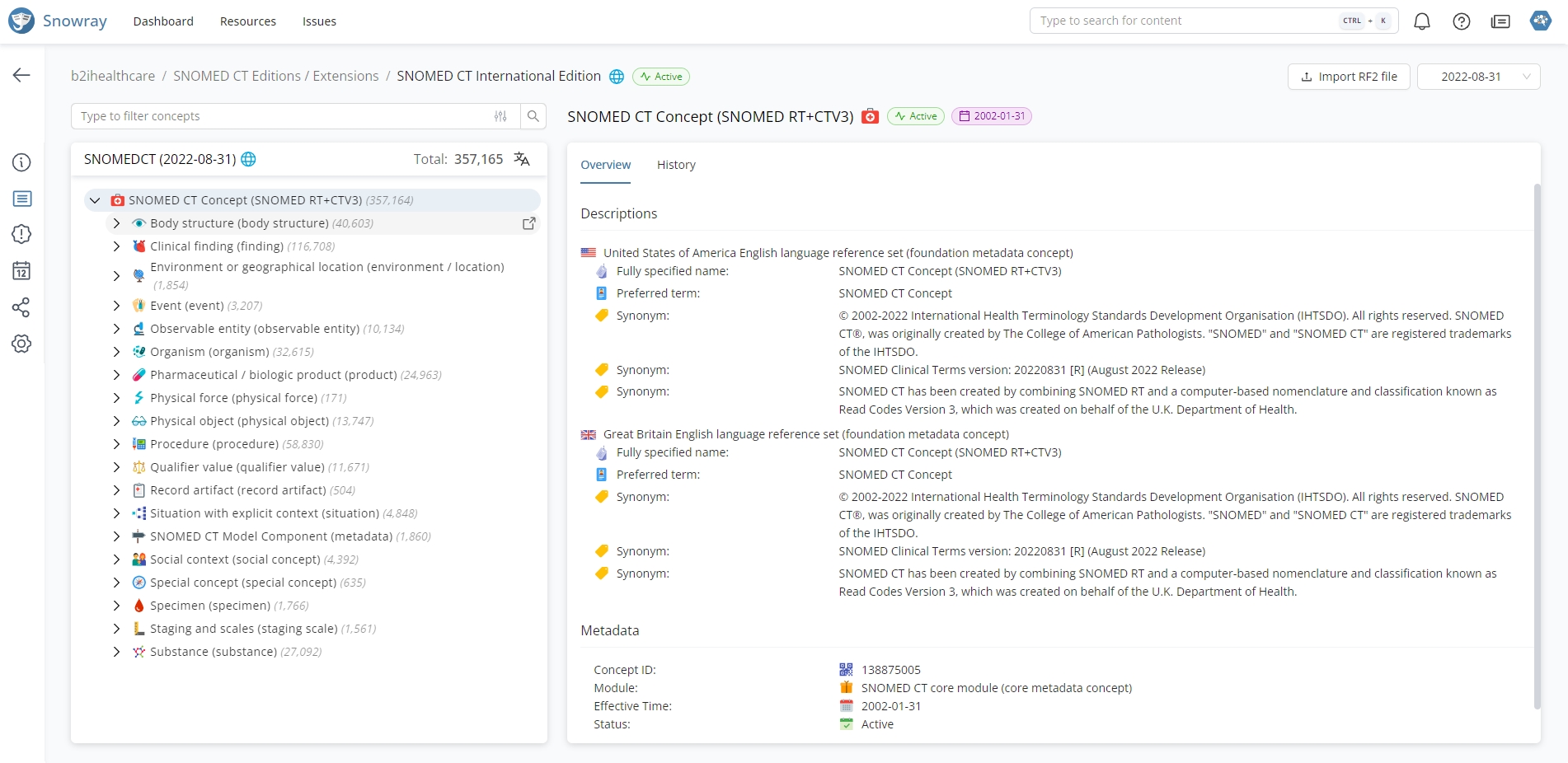Open the help question mark icon

[x=1461, y=21]
